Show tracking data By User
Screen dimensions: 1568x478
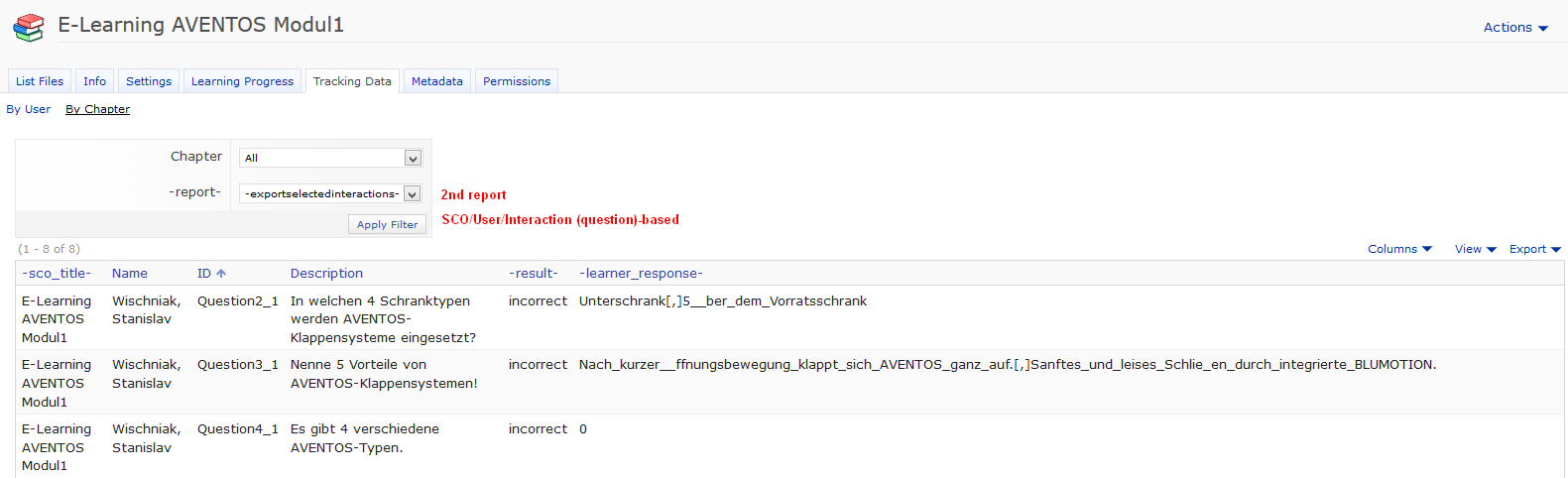[28, 109]
